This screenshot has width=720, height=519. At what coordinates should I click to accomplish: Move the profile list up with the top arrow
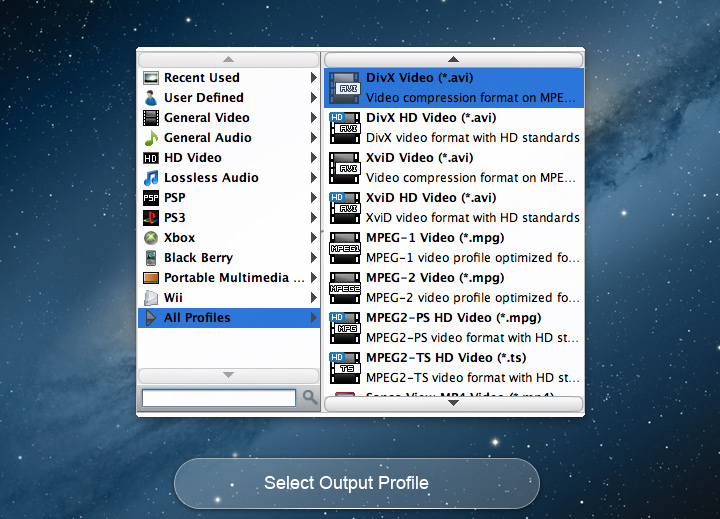(454, 60)
